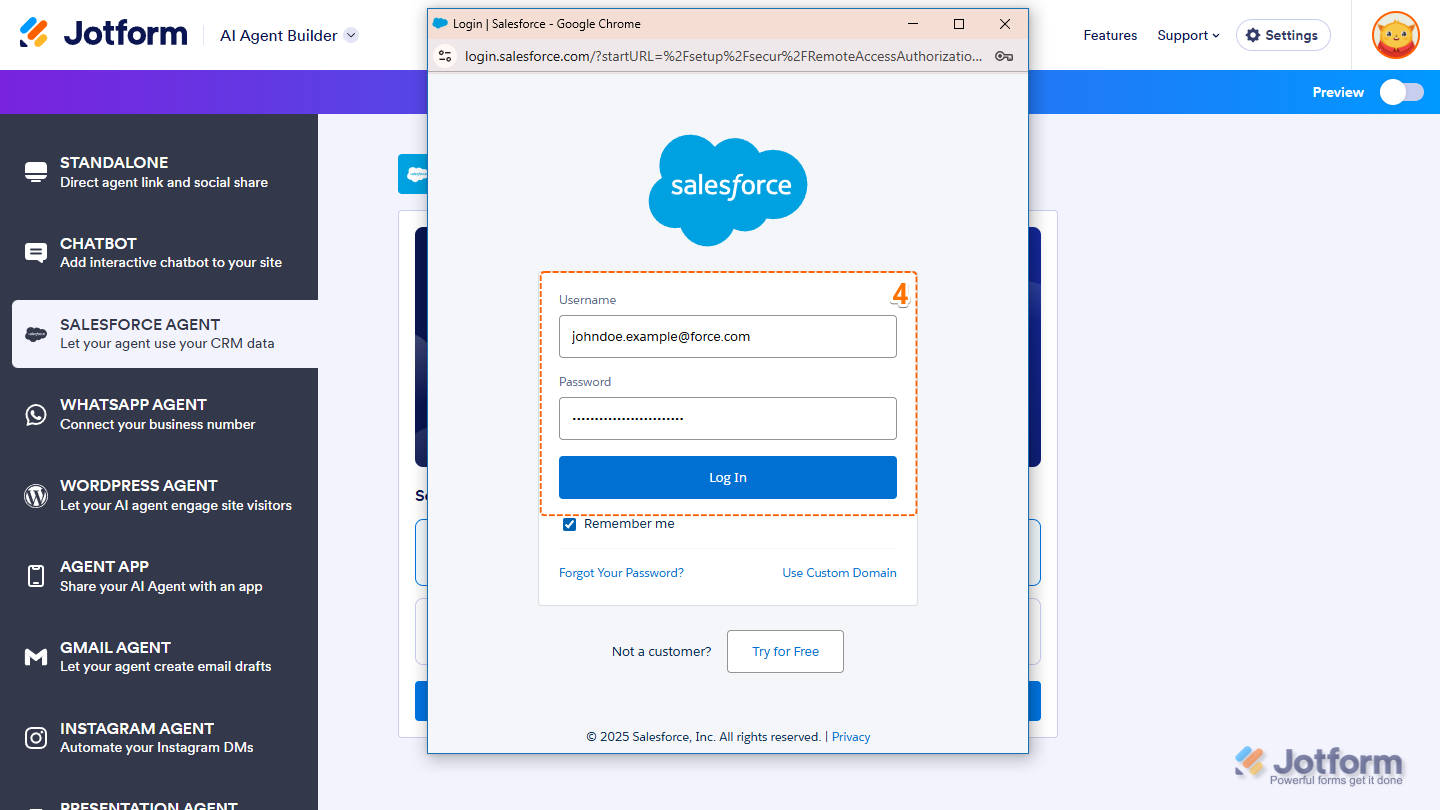Image resolution: width=1440 pixels, height=810 pixels.
Task: Click the WhatsApp Agent icon
Action: (36, 414)
